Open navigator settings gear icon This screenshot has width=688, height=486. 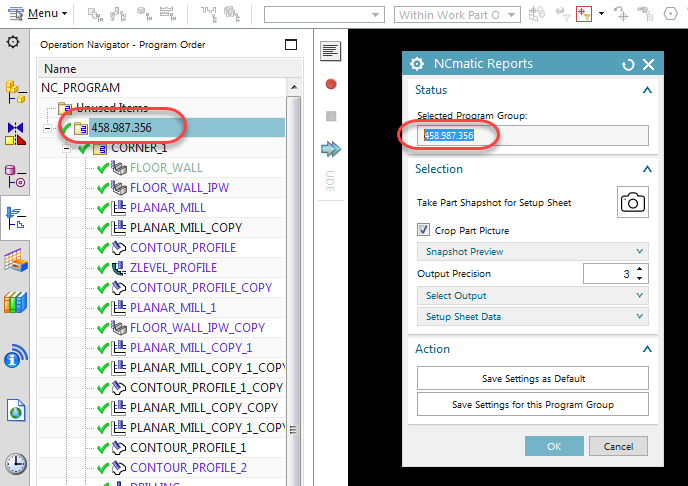tap(13, 42)
